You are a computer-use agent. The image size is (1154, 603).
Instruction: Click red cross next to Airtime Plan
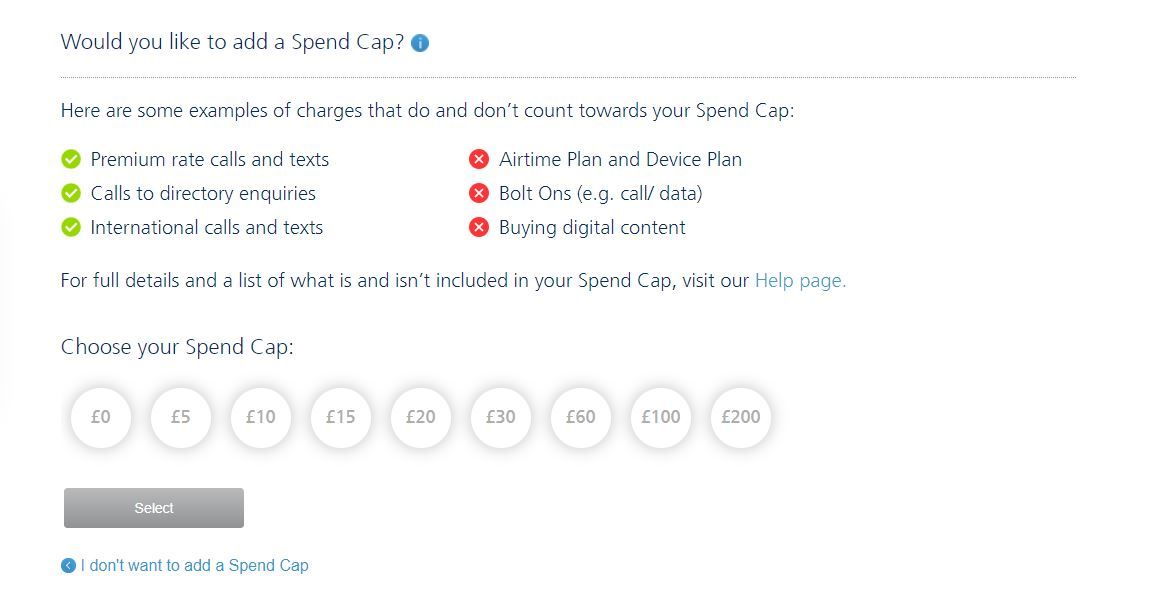click(x=478, y=159)
